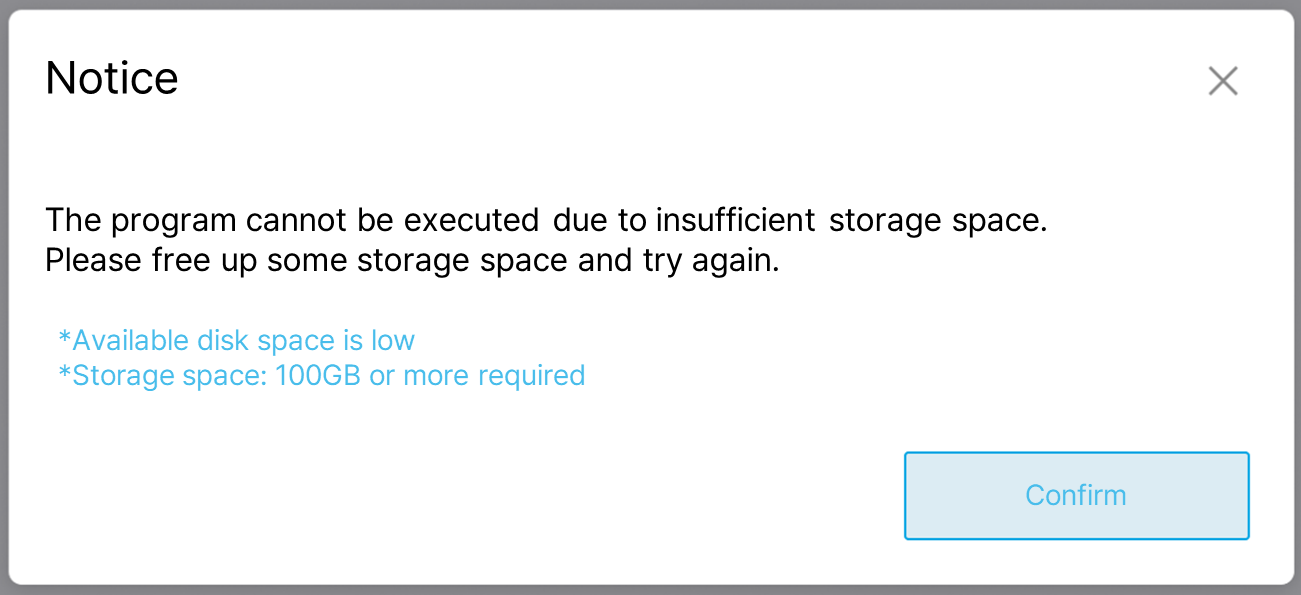1301x595 pixels.
Task: Click the 'program cannot be executed' message line
Action: coord(546,220)
